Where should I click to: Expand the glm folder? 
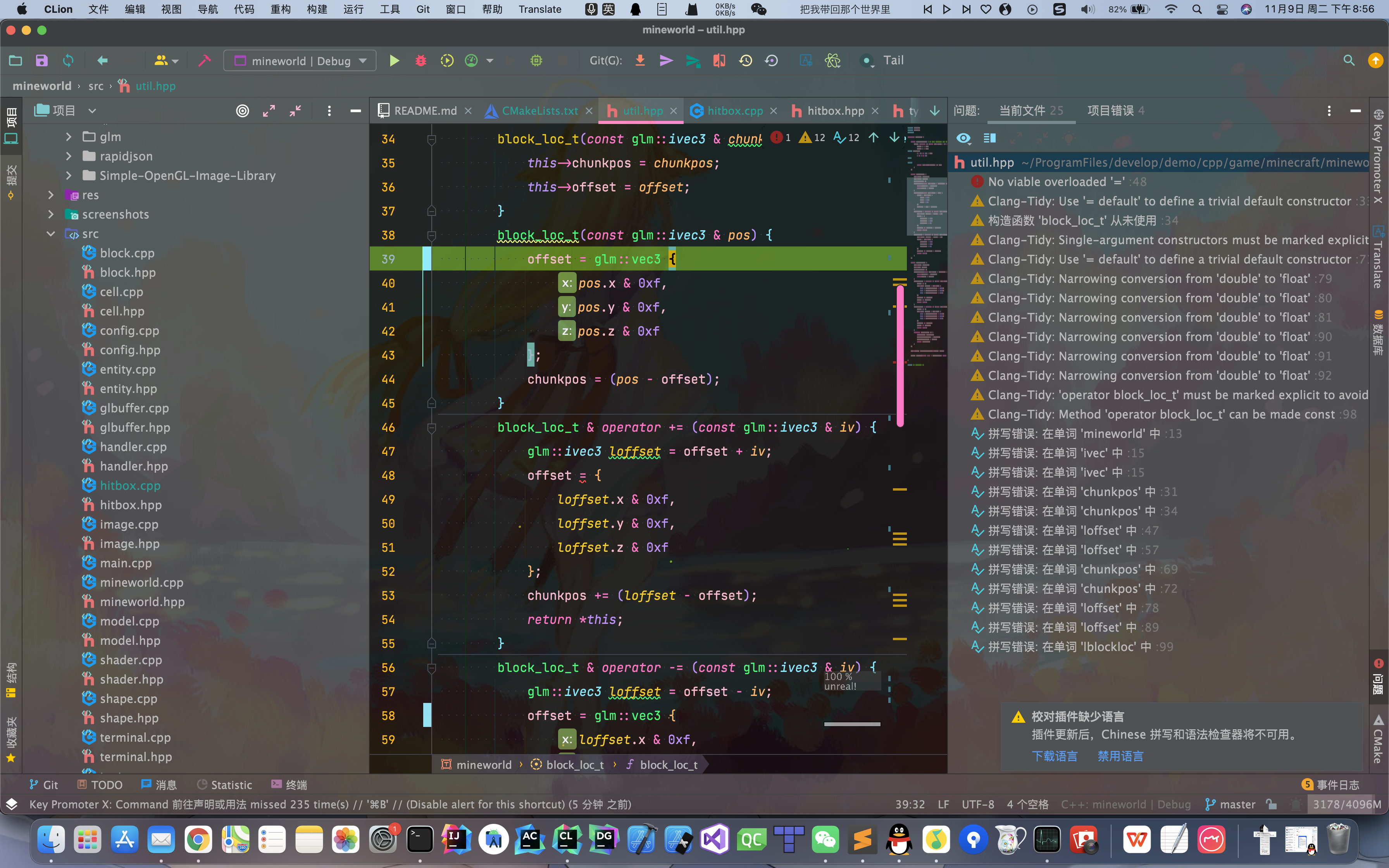(x=69, y=137)
